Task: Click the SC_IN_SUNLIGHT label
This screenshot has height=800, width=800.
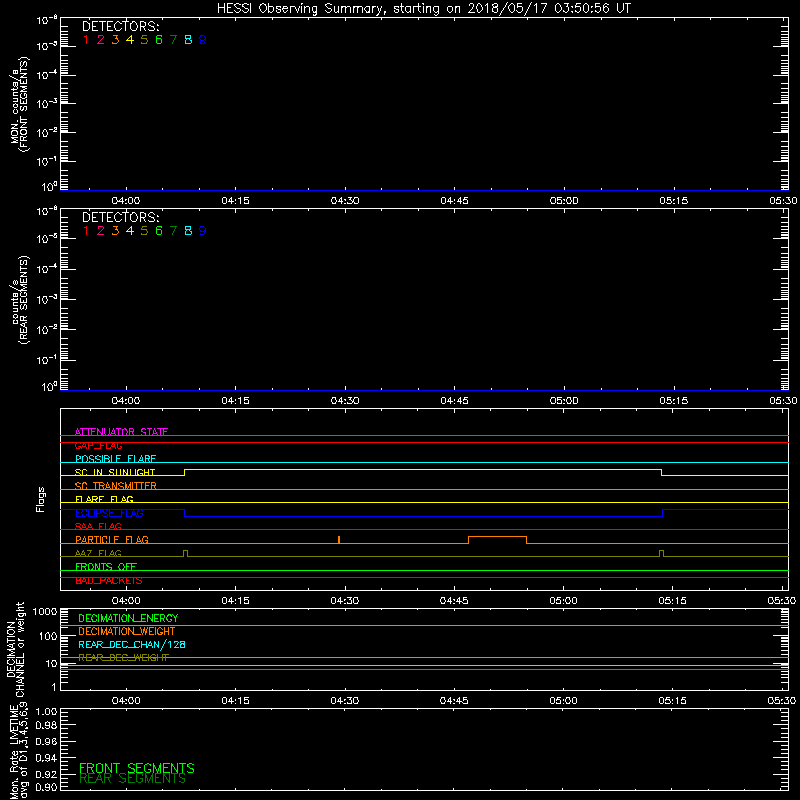Action: coord(115,472)
